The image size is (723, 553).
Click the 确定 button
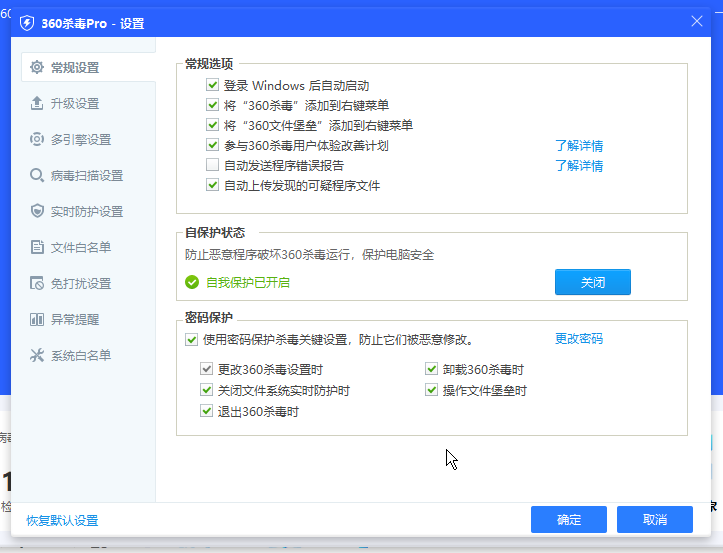[569, 519]
